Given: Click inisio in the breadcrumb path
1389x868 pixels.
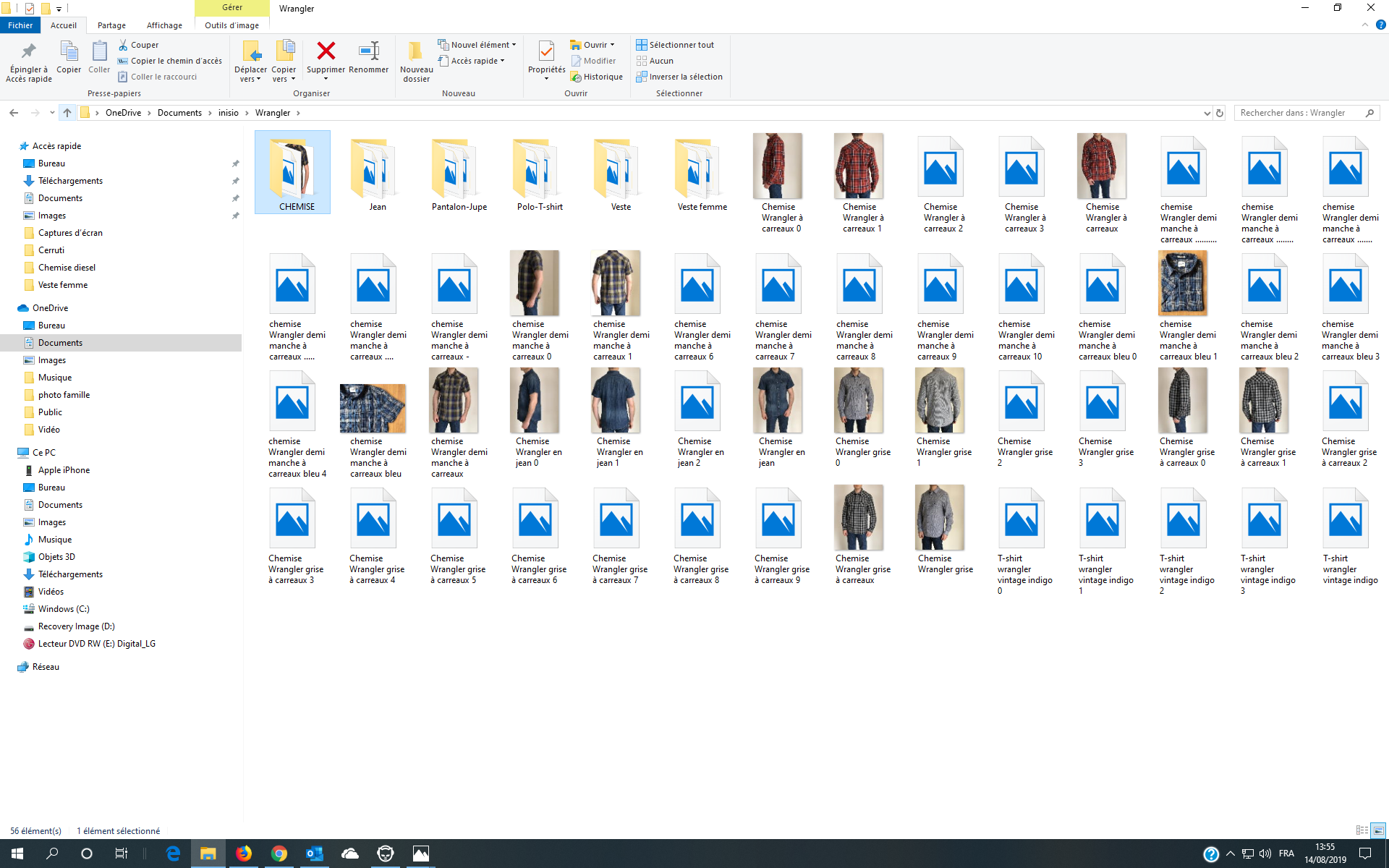Looking at the screenshot, I should pos(228,113).
